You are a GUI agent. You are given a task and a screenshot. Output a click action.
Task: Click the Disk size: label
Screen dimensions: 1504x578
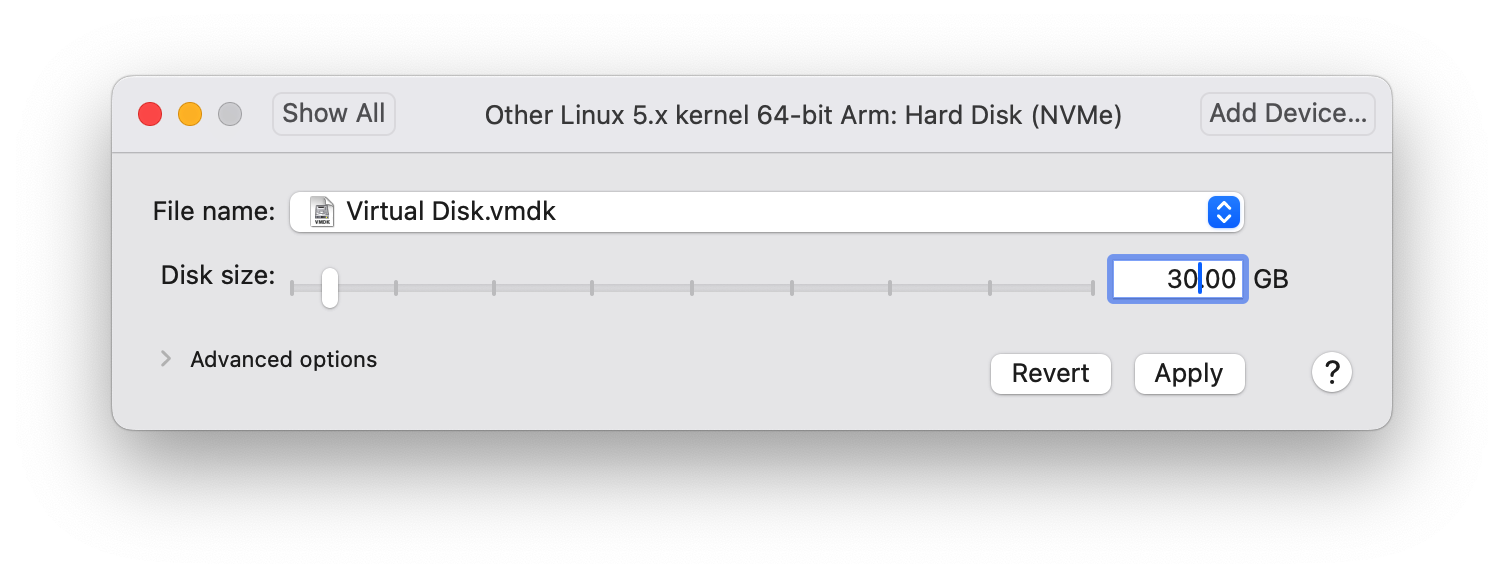[218, 276]
